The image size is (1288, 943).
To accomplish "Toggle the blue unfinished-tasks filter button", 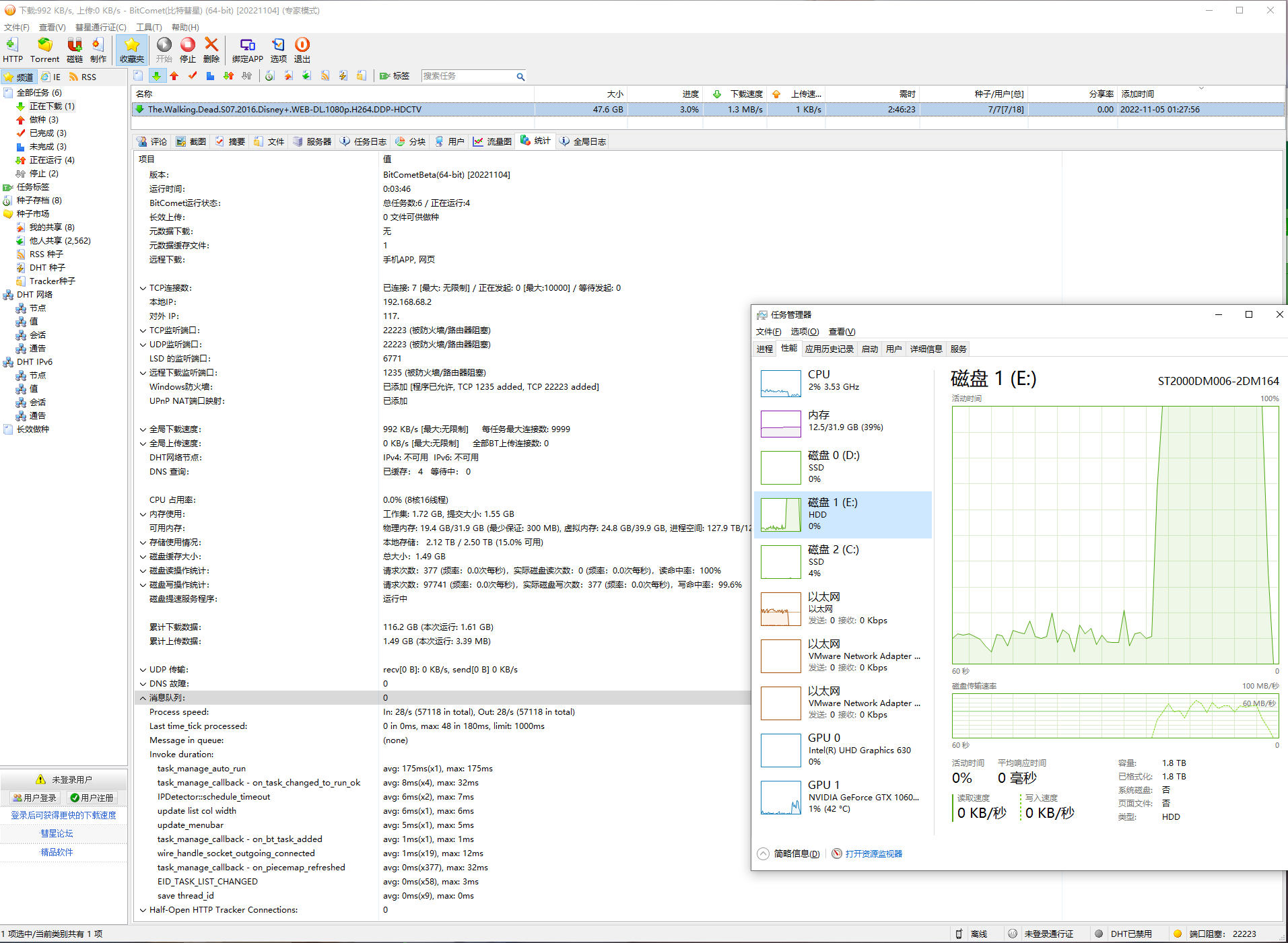I will point(211,76).
